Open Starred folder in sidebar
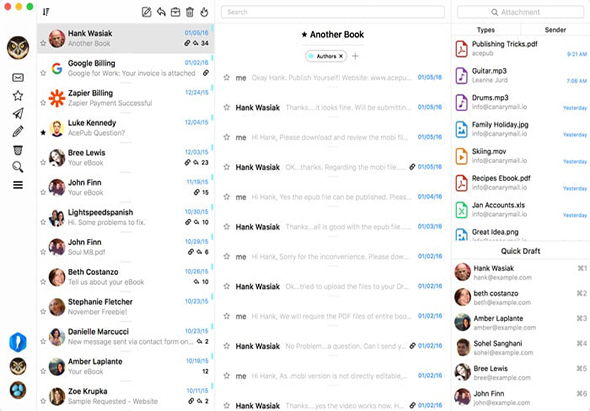 click(18, 96)
